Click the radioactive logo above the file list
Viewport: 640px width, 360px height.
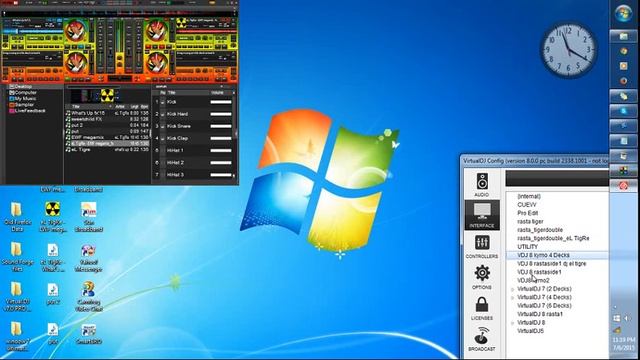(x=107, y=96)
